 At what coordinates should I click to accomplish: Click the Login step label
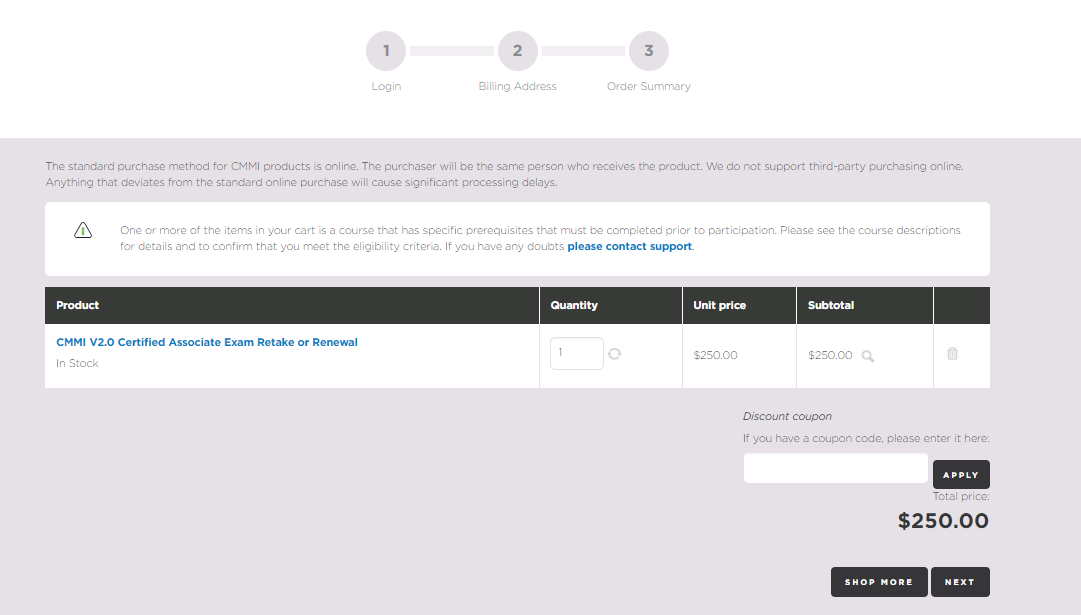tap(386, 86)
